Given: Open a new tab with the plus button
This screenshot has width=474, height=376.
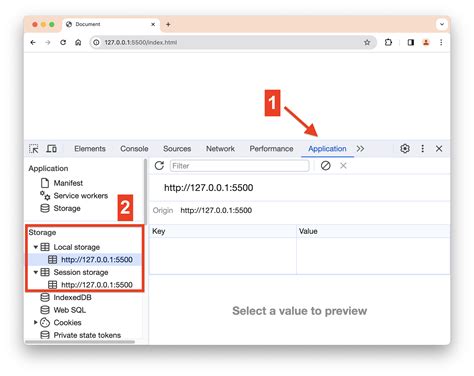Looking at the screenshot, I should pyautogui.click(x=168, y=24).
